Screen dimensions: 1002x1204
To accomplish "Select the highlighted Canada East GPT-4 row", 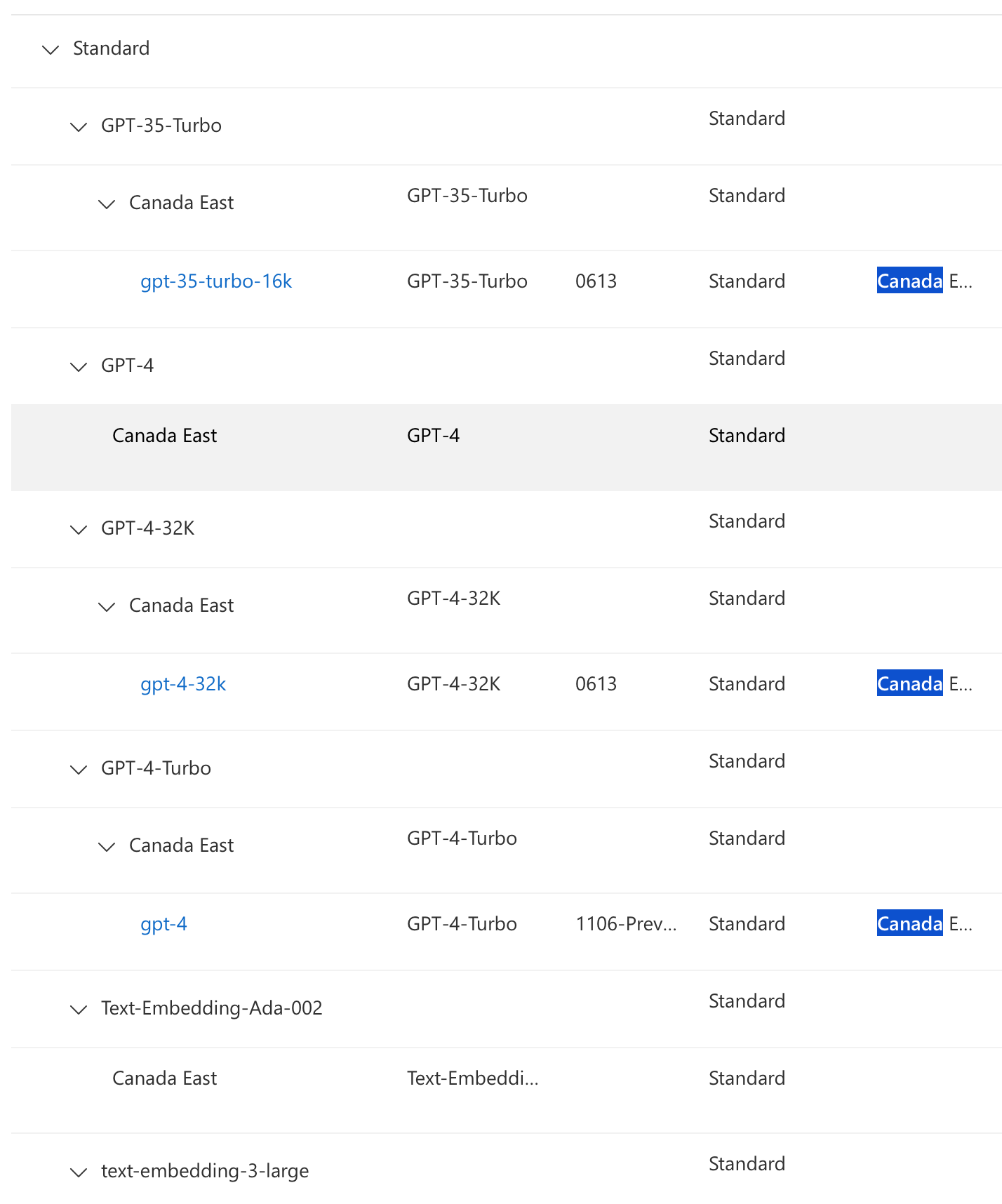I will [x=507, y=448].
